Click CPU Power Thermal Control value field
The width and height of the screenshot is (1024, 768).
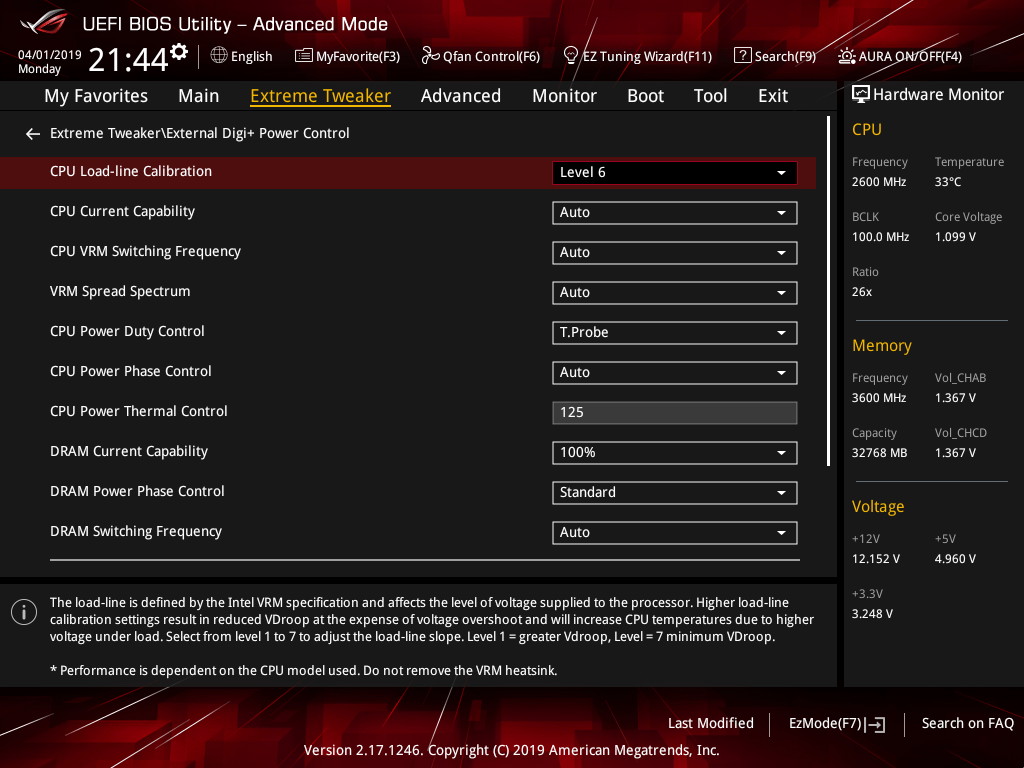tap(675, 413)
